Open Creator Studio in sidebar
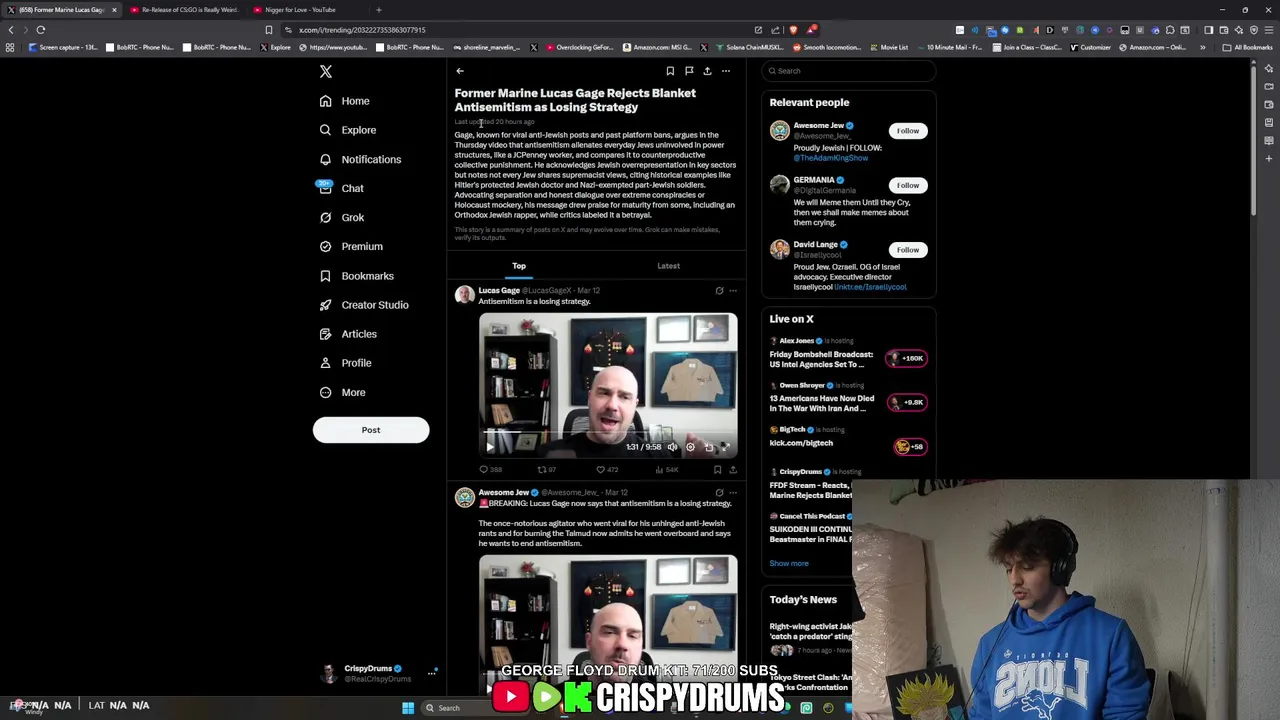This screenshot has height=720, width=1280. pos(364,305)
